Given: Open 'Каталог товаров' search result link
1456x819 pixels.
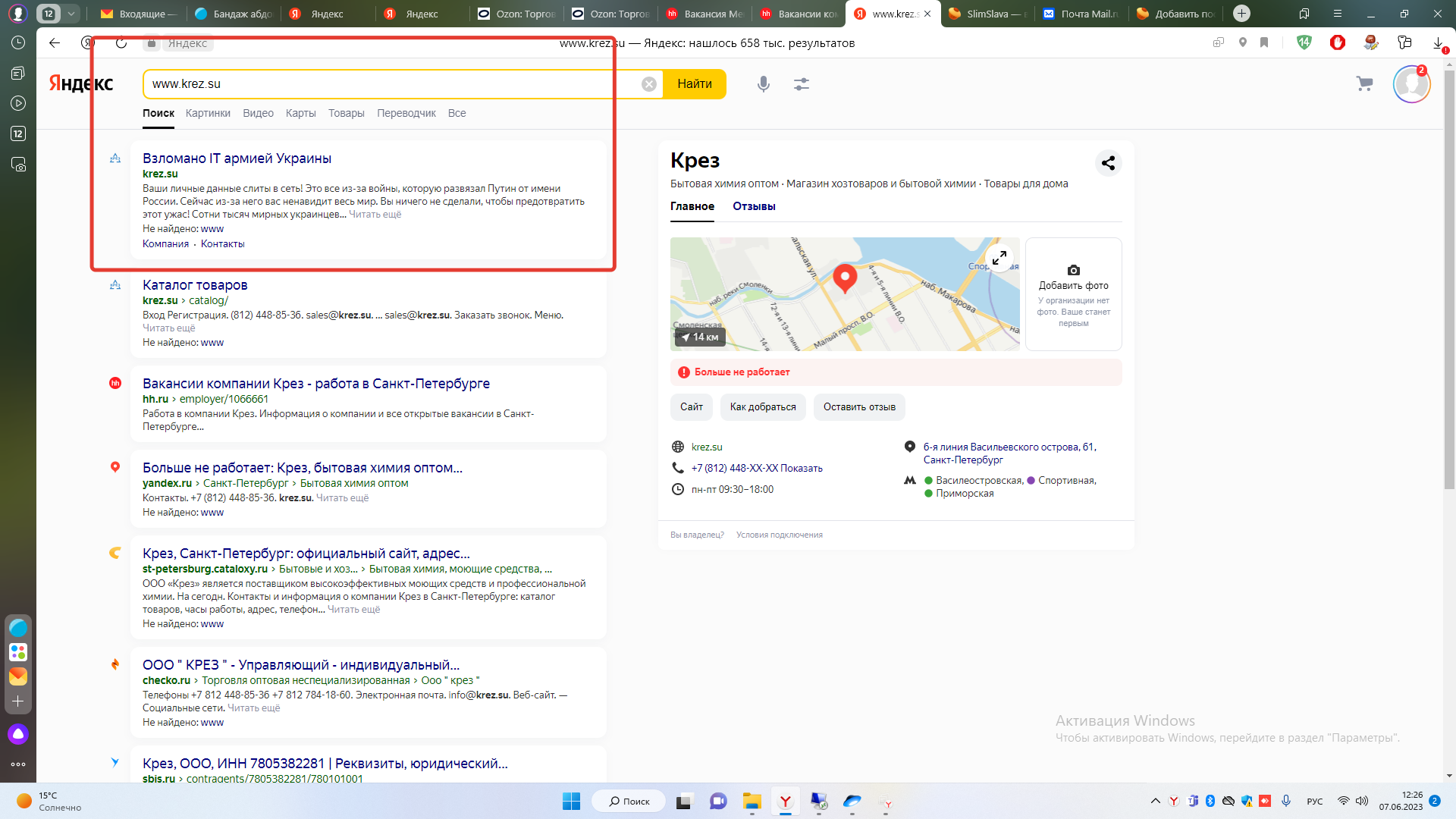Looking at the screenshot, I should coord(195,285).
